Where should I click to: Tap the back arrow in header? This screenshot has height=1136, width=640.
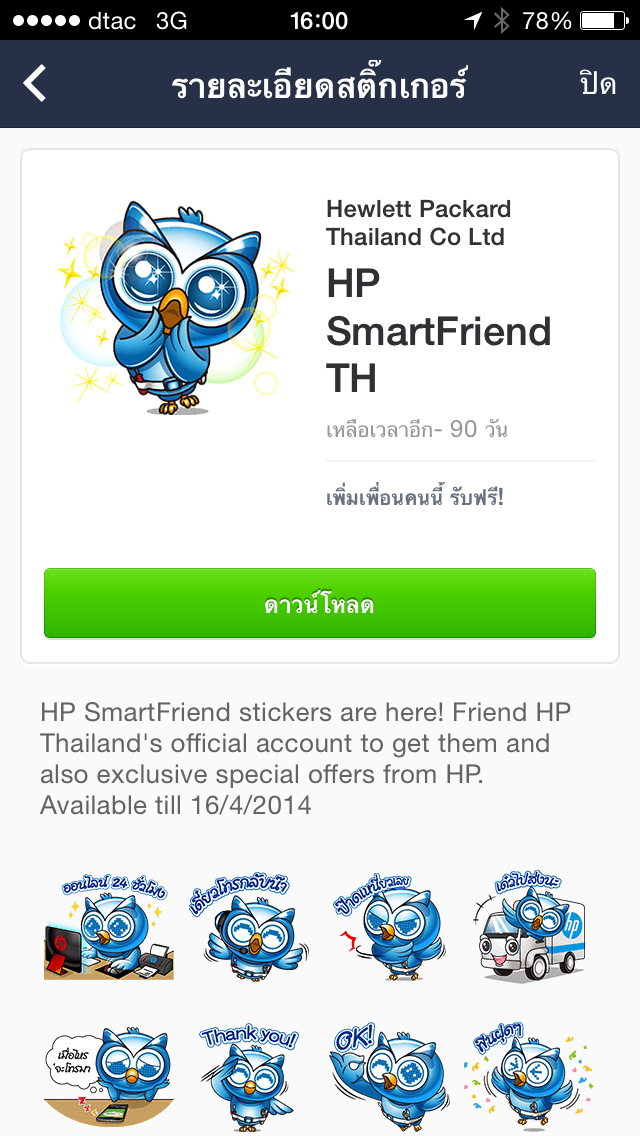(x=36, y=84)
